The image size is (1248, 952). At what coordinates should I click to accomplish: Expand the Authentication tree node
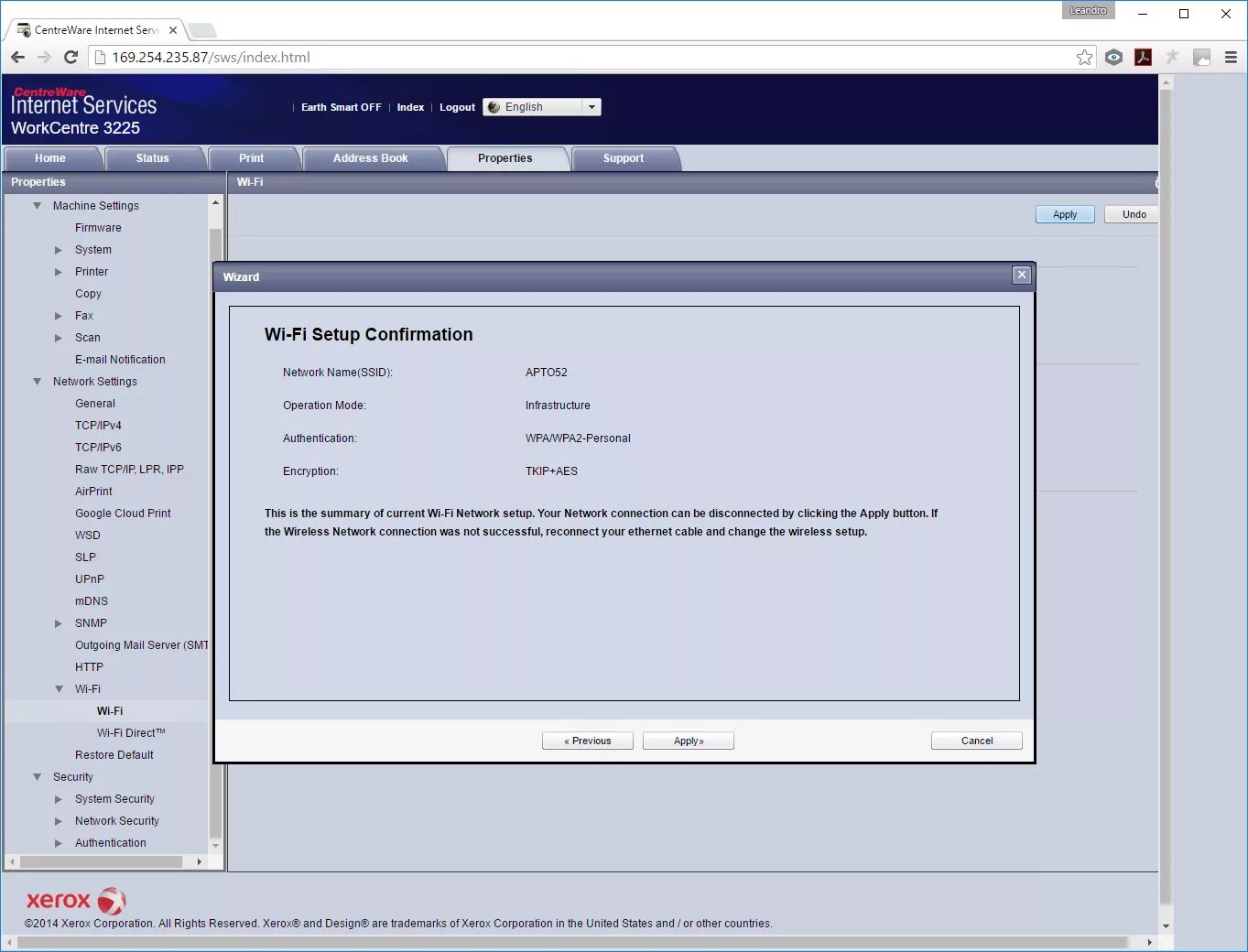pyautogui.click(x=59, y=843)
